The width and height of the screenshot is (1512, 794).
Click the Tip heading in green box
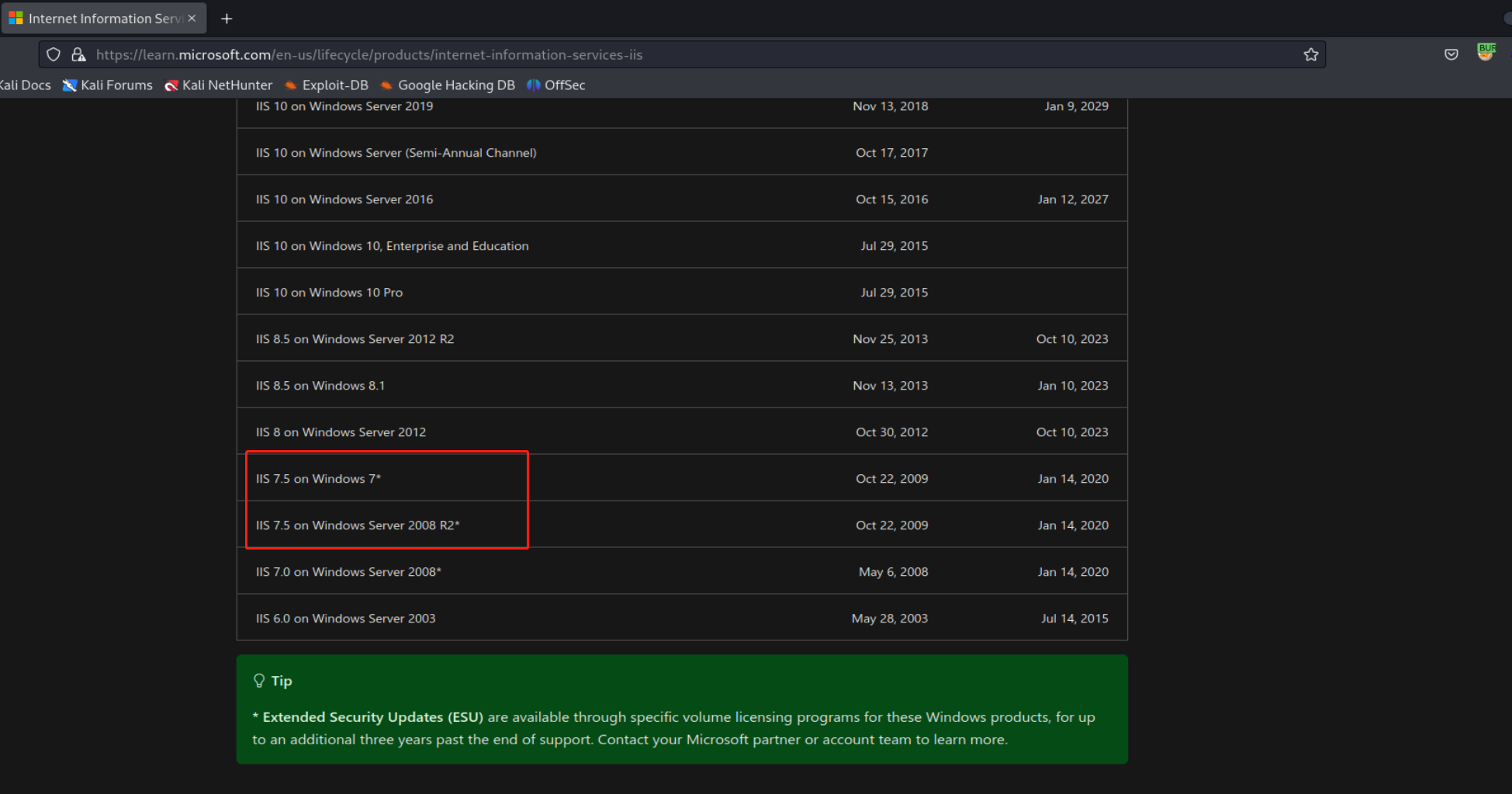click(x=282, y=681)
